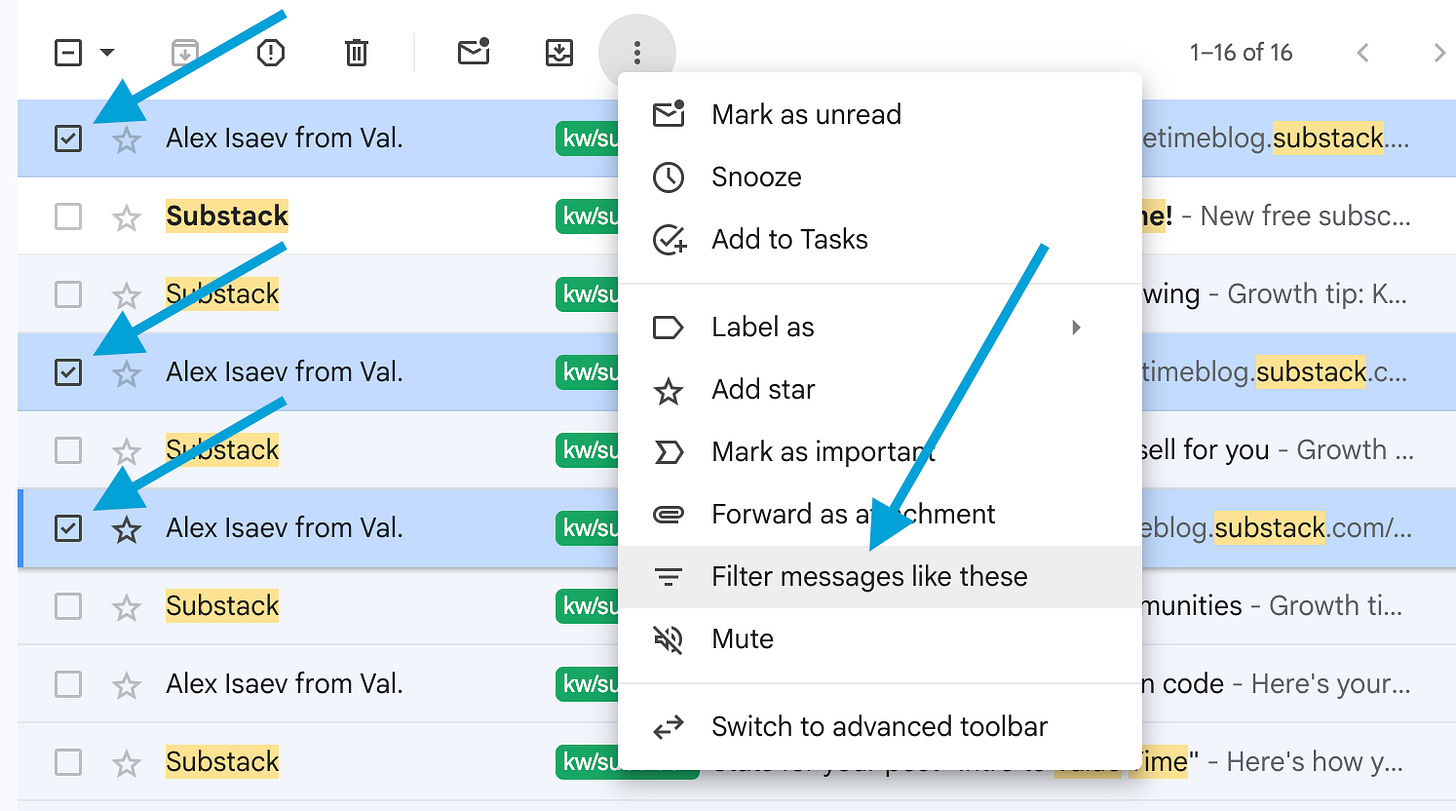Select Add star in the menu
Viewport: 1456px width, 811px height.
880,389
